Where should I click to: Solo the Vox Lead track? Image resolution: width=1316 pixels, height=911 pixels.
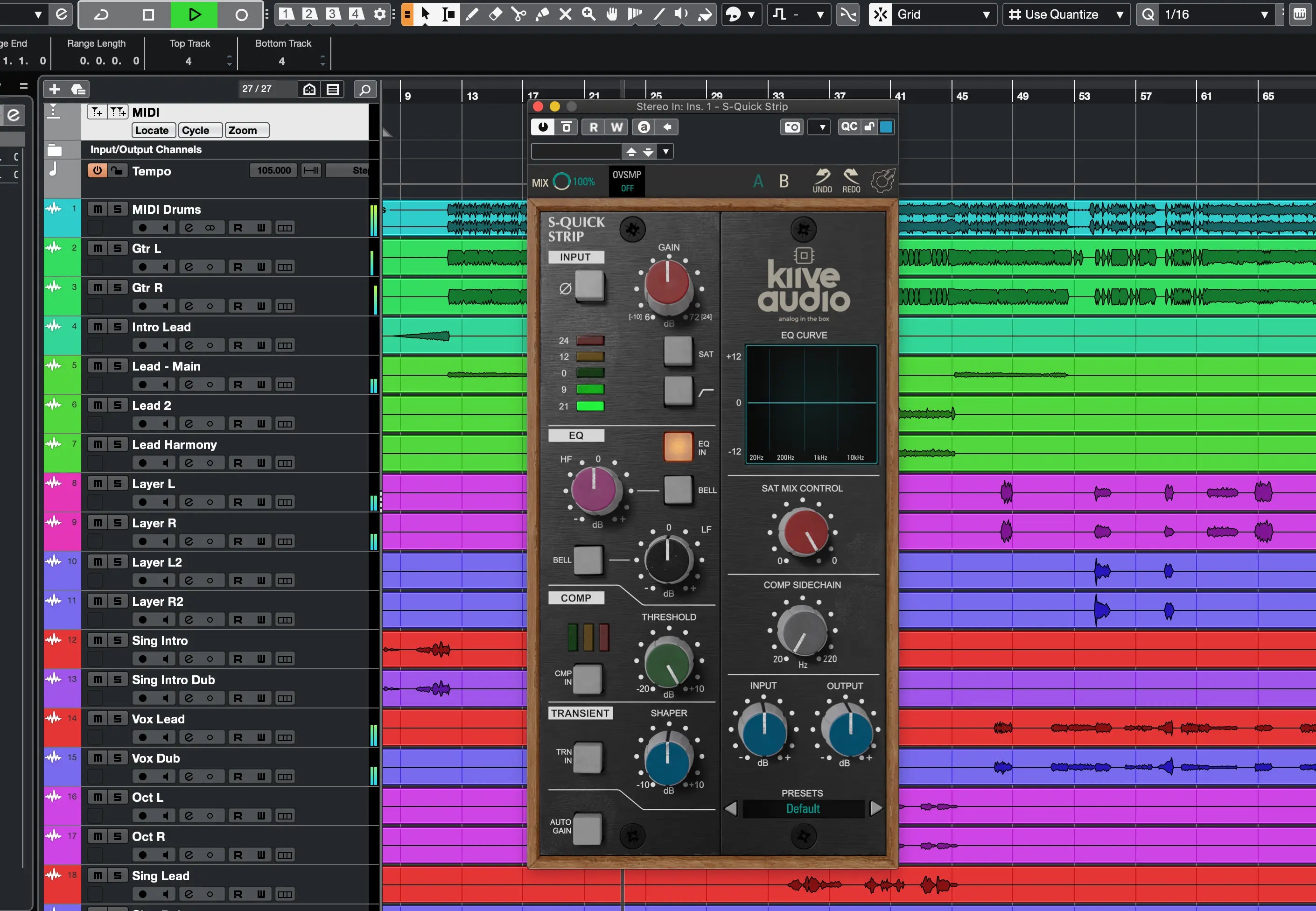point(118,719)
